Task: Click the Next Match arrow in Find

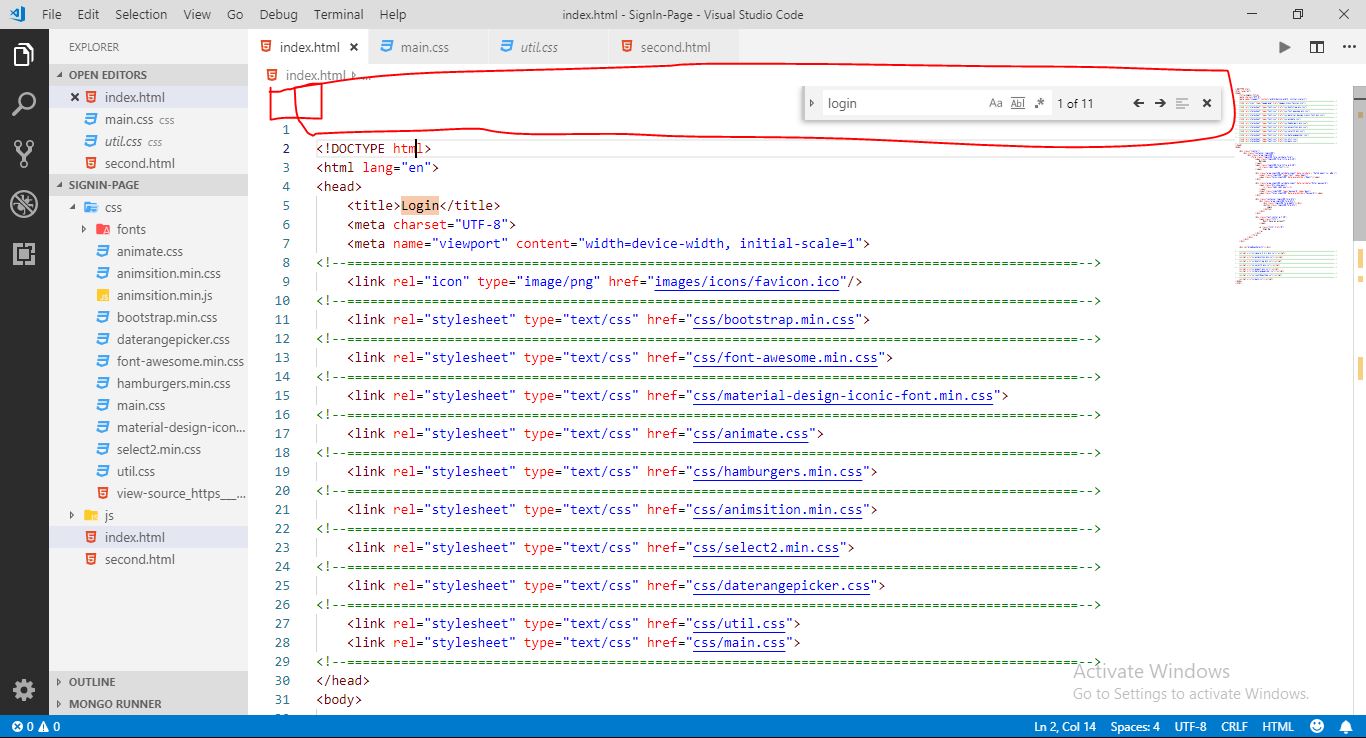Action: click(x=1160, y=102)
